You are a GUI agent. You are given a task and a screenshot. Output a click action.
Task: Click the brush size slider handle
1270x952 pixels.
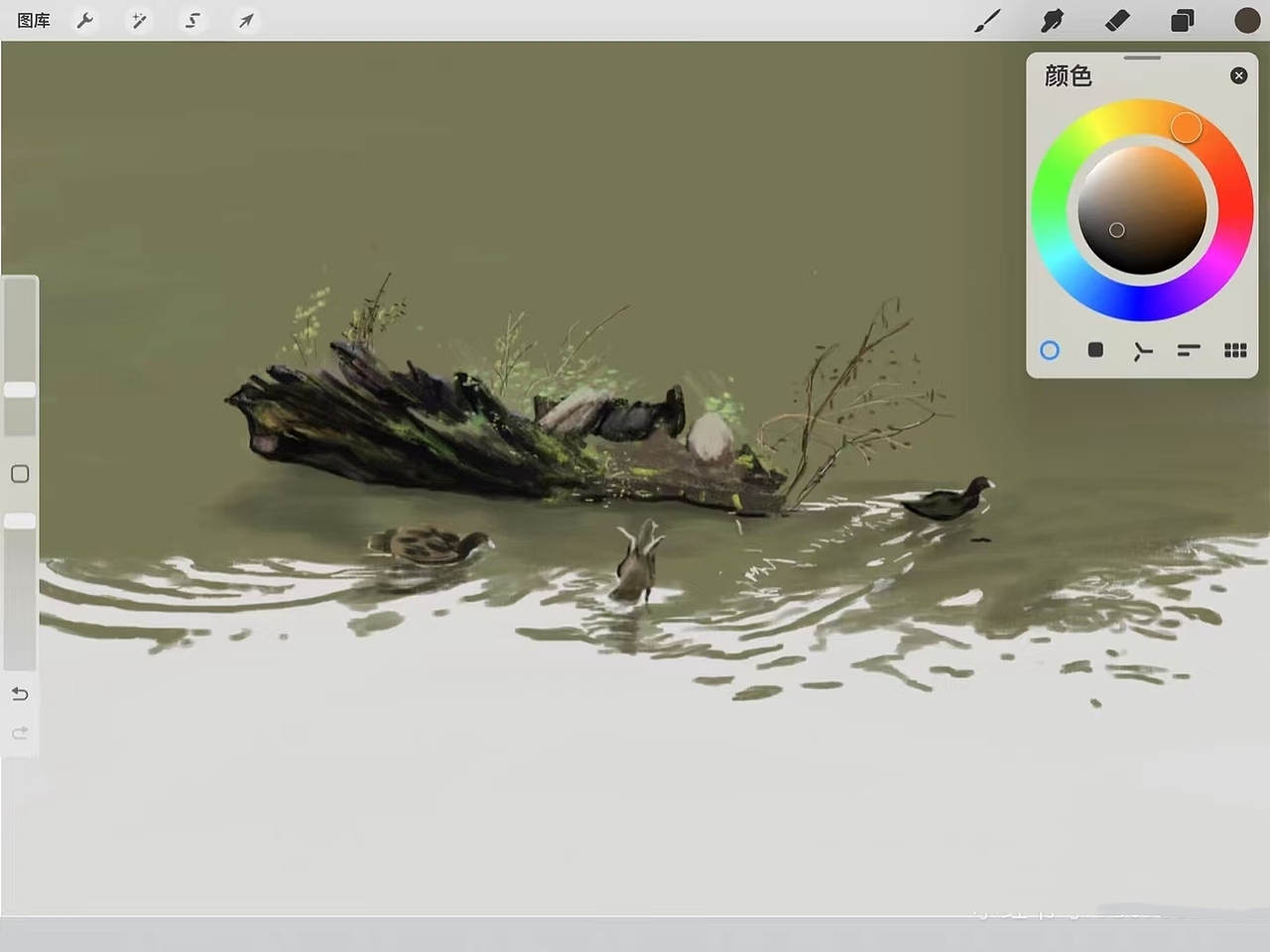[x=20, y=390]
